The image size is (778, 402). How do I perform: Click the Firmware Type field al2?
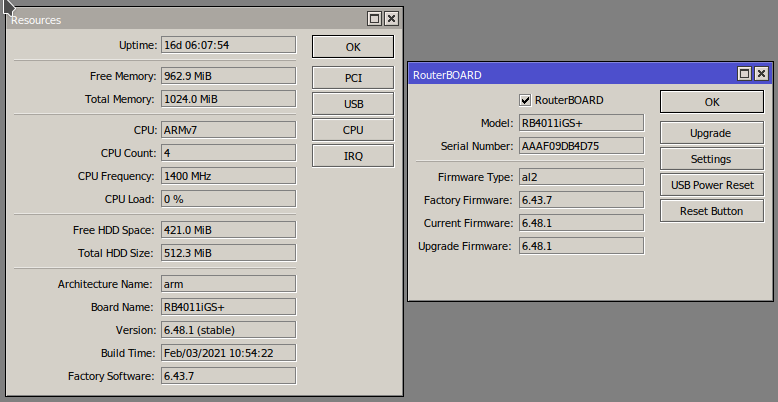[x=582, y=177]
